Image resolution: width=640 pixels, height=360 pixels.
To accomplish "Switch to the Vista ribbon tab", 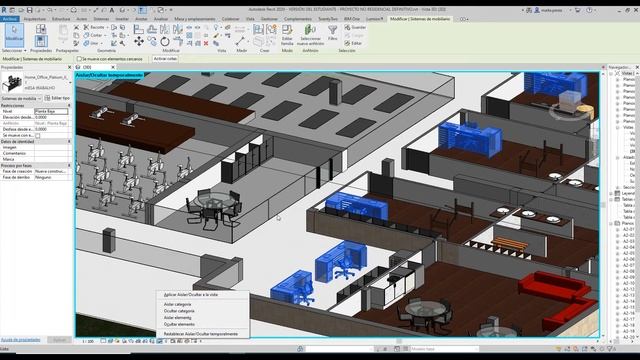I will pyautogui.click(x=250, y=19).
